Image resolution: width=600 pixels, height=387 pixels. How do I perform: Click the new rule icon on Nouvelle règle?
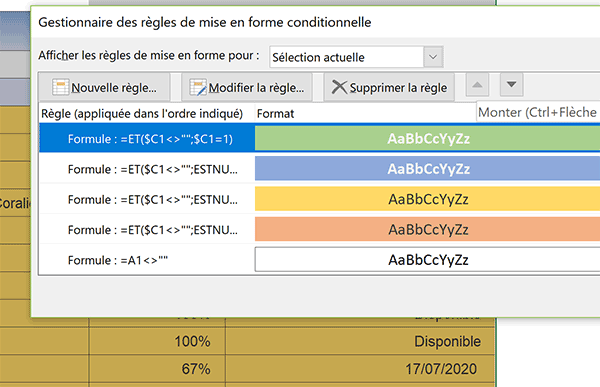[x=60, y=87]
